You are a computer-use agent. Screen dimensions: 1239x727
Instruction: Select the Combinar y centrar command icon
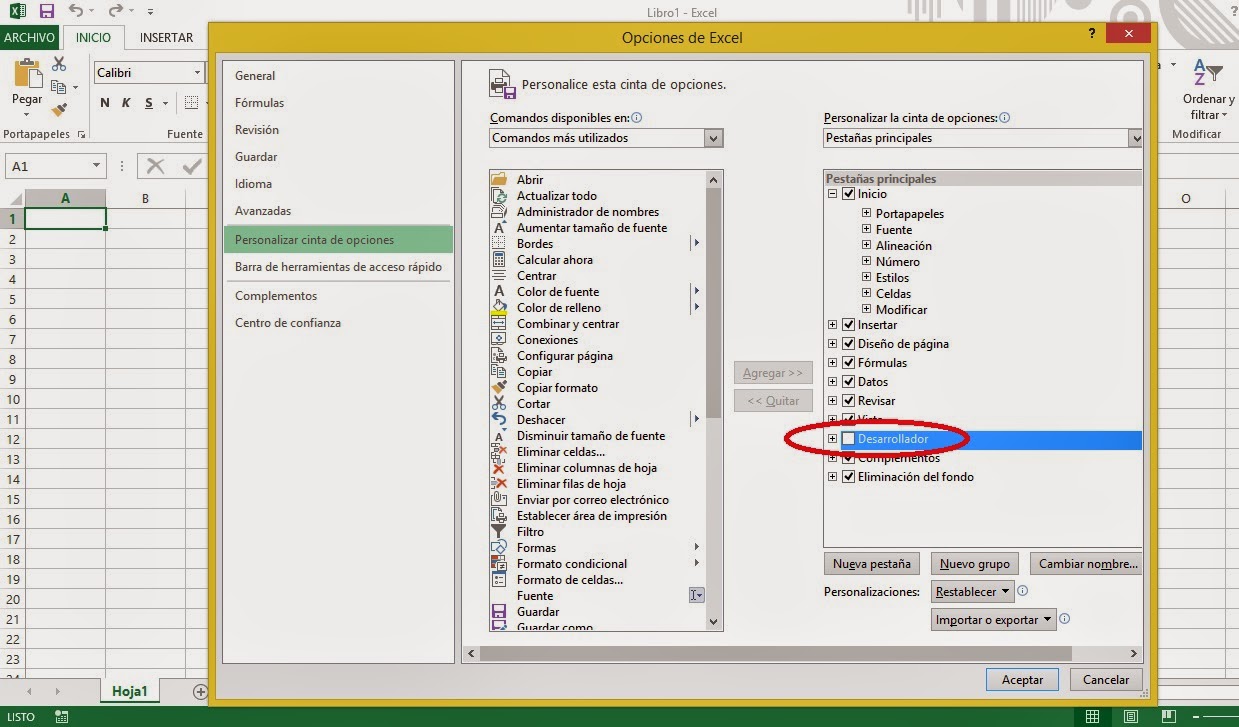(500, 323)
